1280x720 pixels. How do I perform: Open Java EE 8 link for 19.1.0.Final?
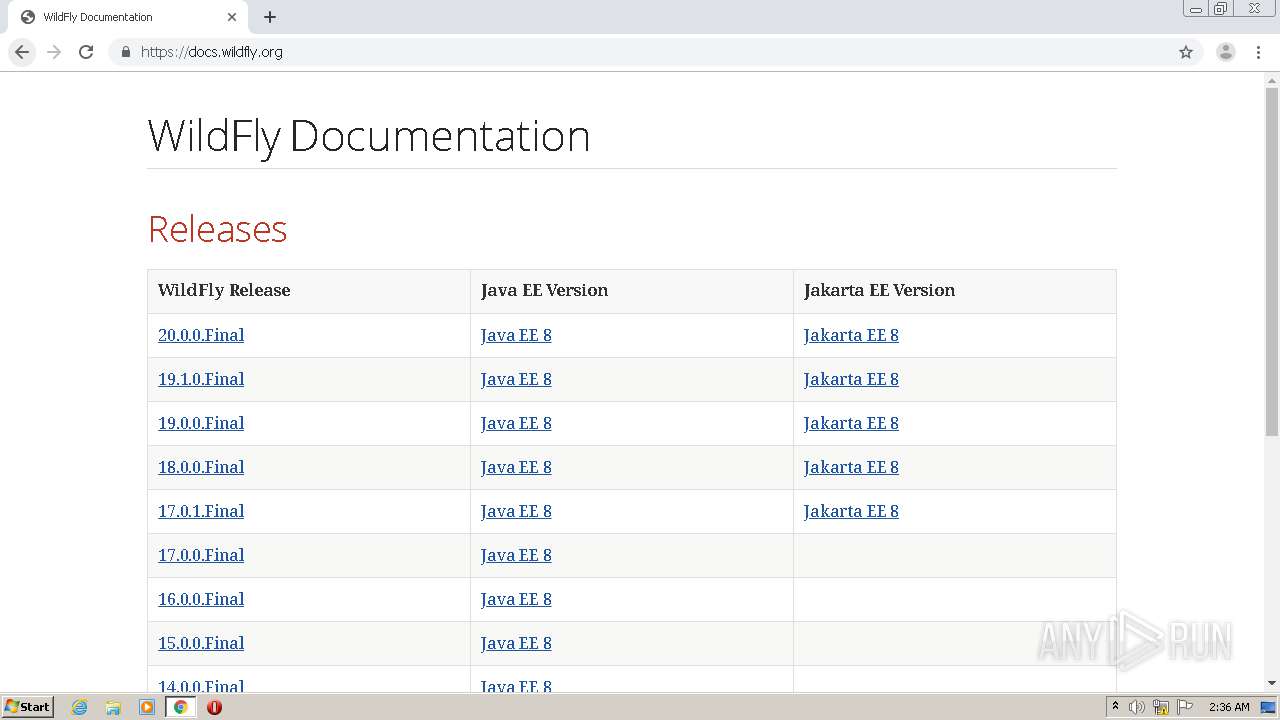click(x=516, y=379)
